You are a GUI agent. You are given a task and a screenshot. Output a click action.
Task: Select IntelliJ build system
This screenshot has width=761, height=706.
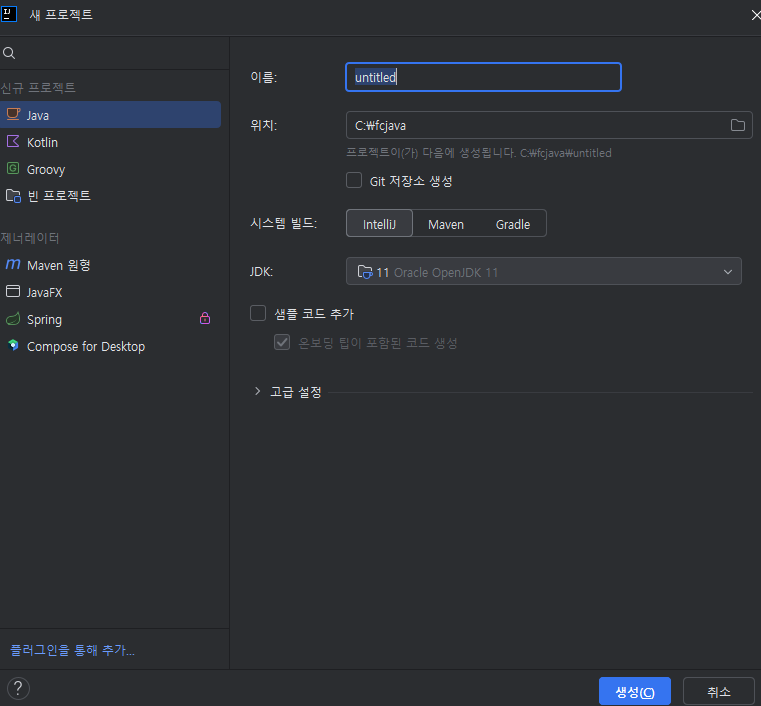379,224
